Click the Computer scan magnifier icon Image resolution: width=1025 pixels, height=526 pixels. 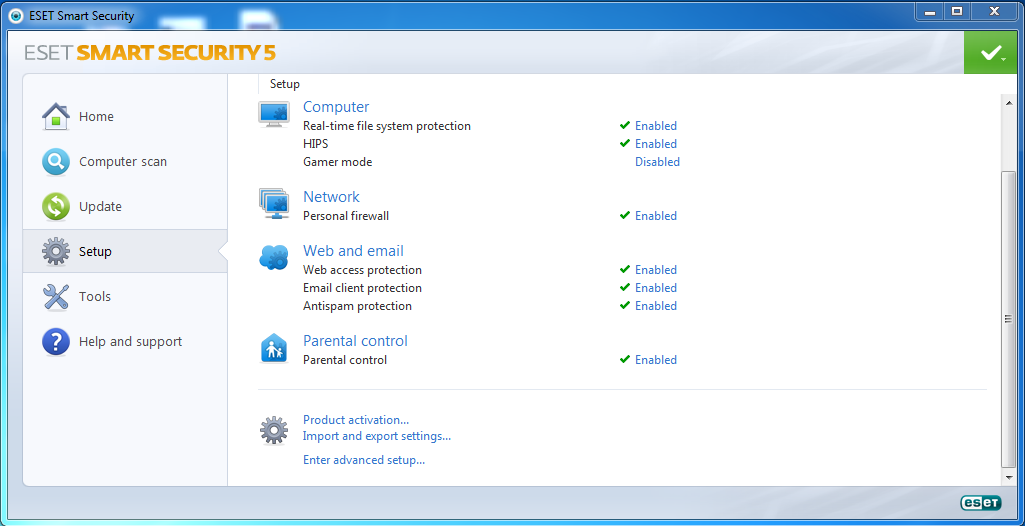click(56, 161)
